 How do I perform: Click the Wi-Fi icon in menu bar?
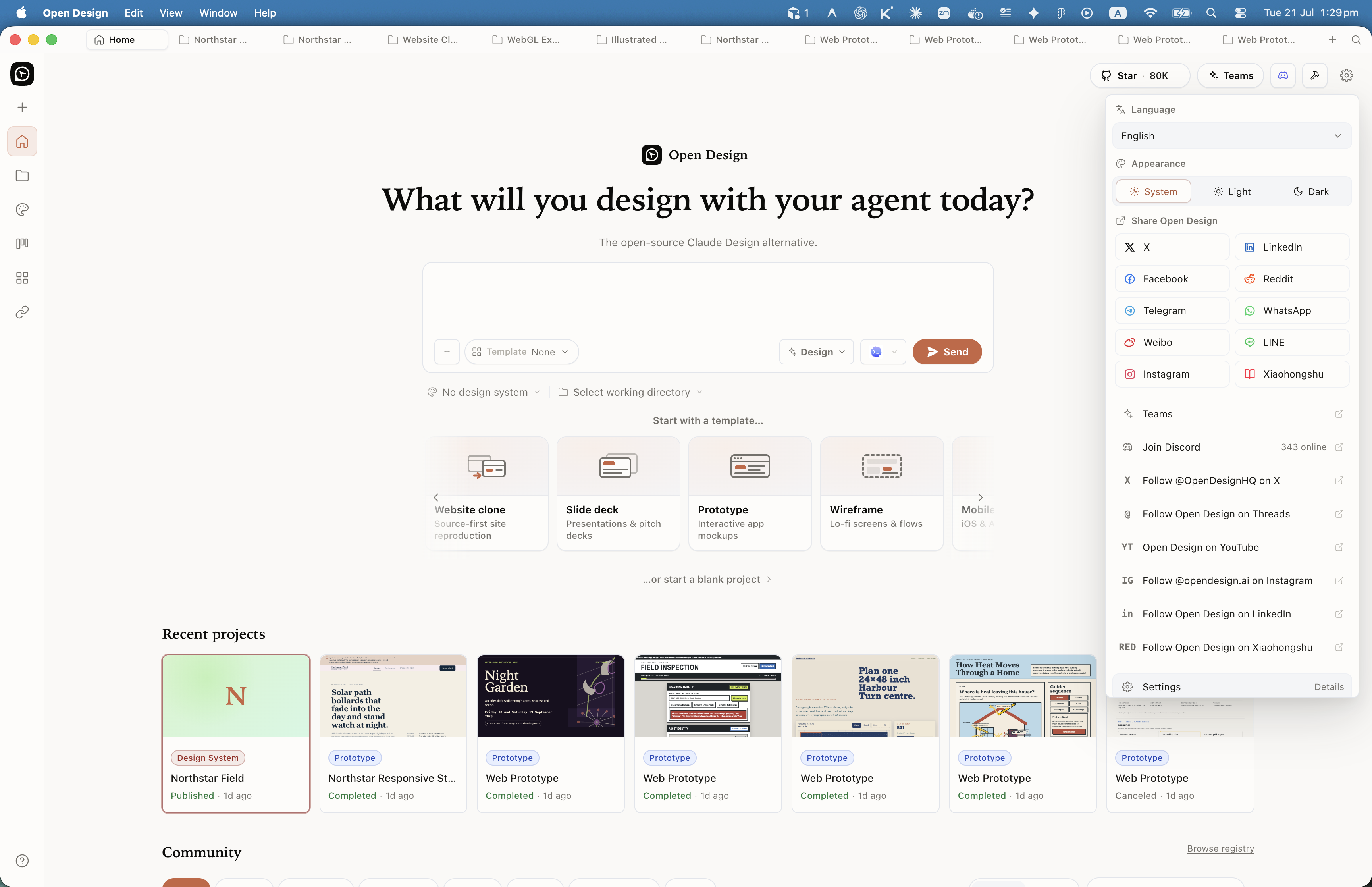[x=1150, y=13]
